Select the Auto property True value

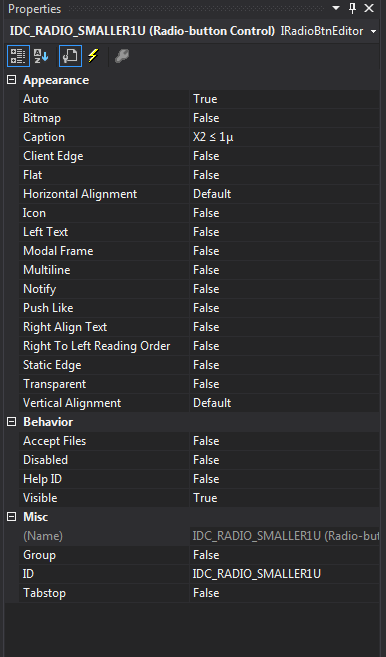285,99
